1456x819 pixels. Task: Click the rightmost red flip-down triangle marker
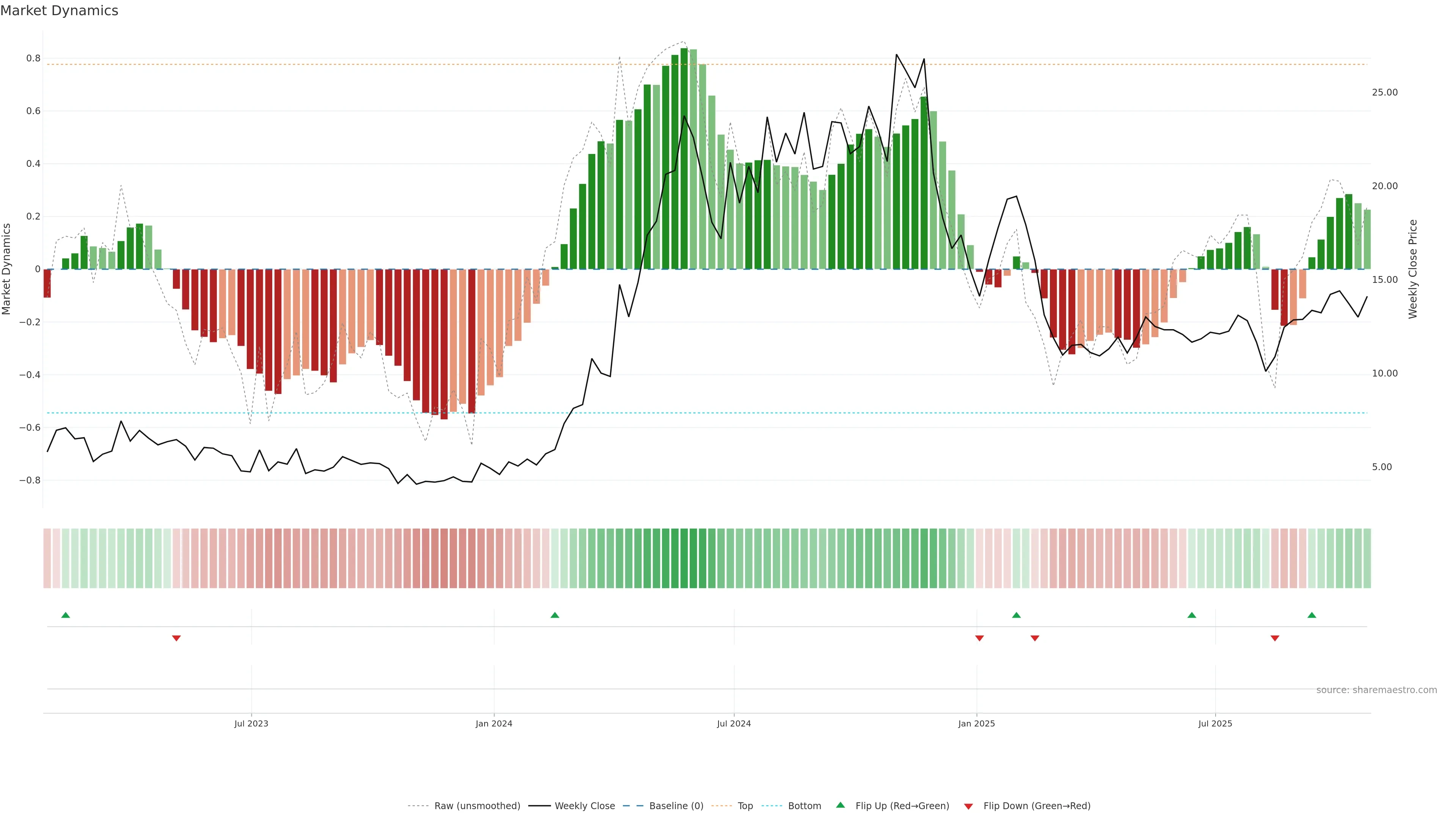(x=1274, y=638)
